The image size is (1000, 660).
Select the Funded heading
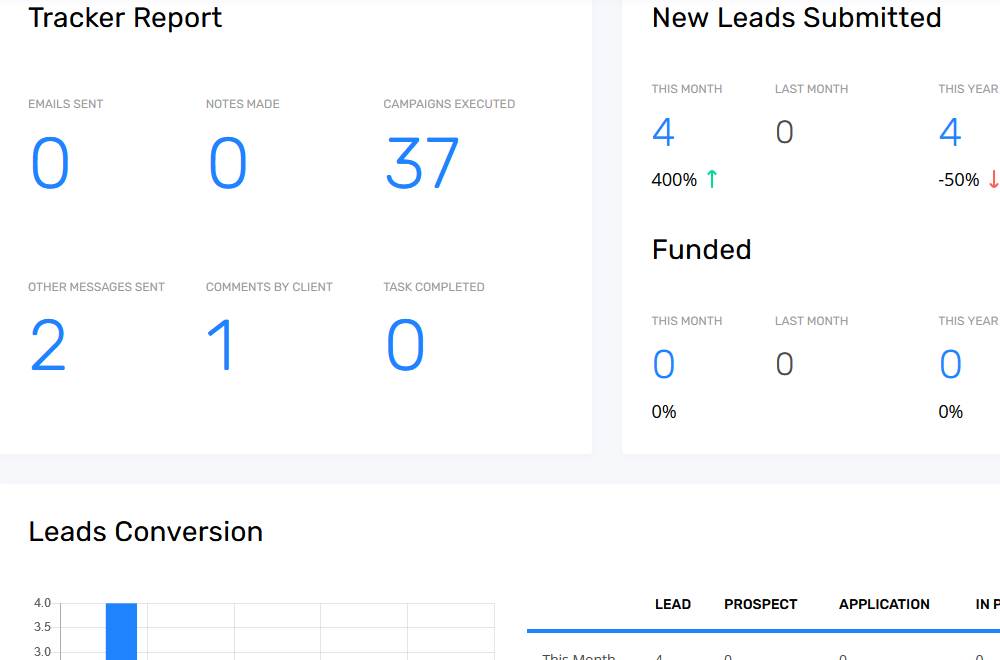702,249
